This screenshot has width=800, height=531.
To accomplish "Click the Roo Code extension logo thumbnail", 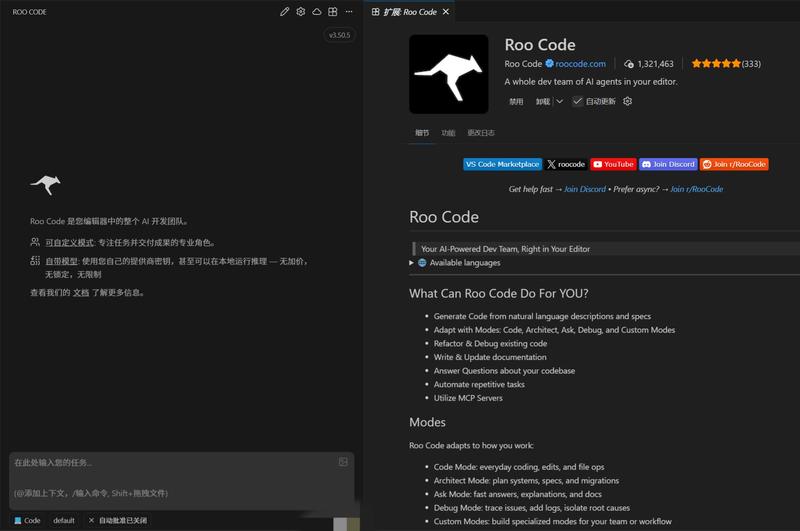I will [448, 74].
